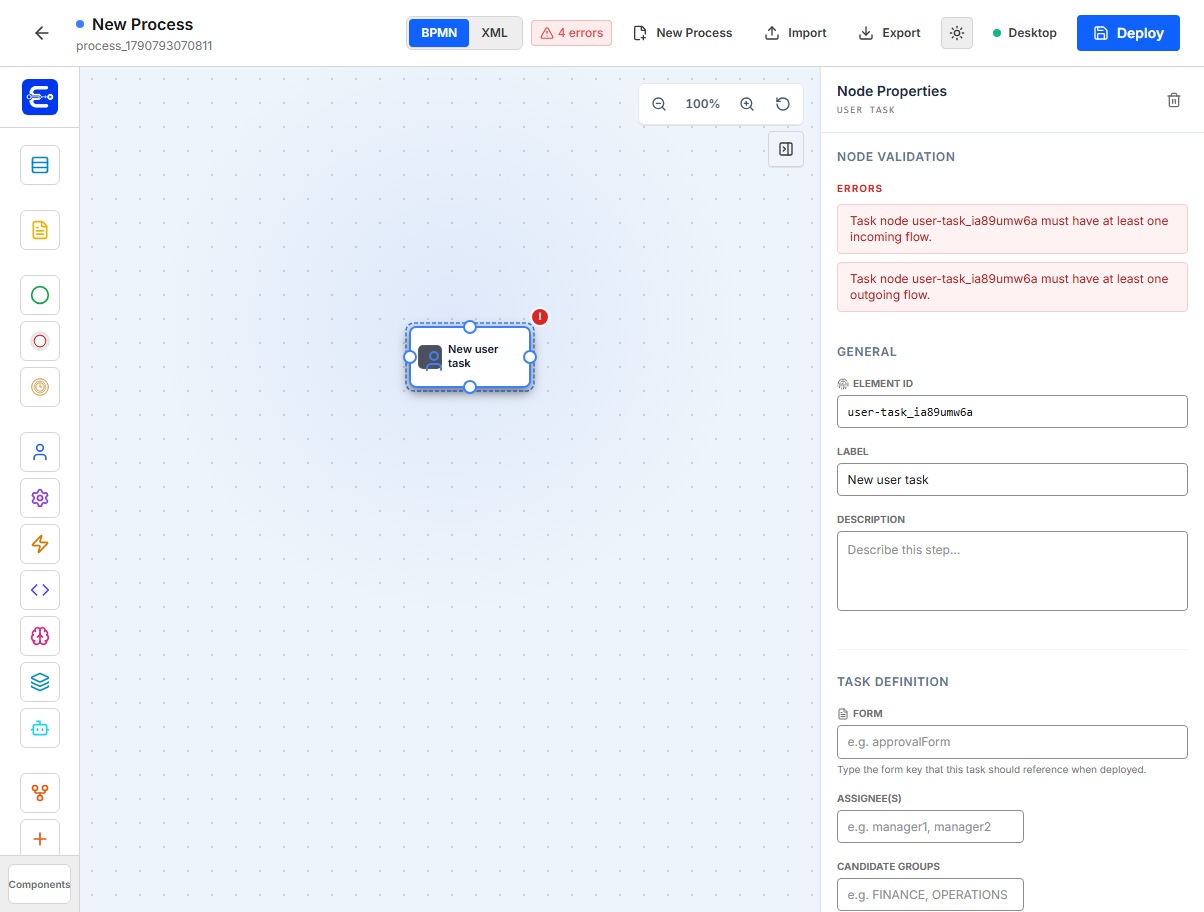Click the app logo in the sidebar
The height and width of the screenshot is (912, 1204).
point(40,97)
